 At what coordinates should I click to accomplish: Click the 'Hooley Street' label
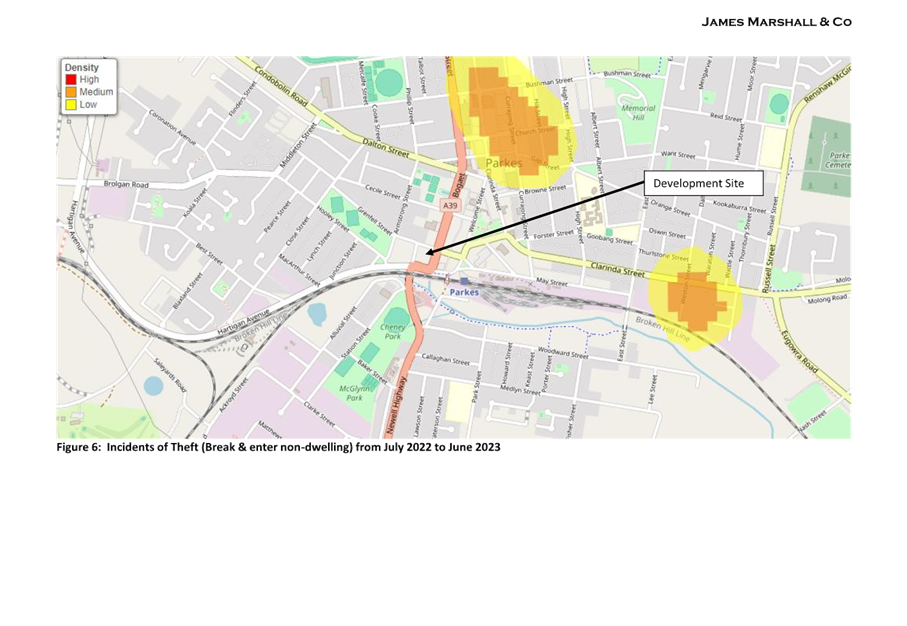333,219
